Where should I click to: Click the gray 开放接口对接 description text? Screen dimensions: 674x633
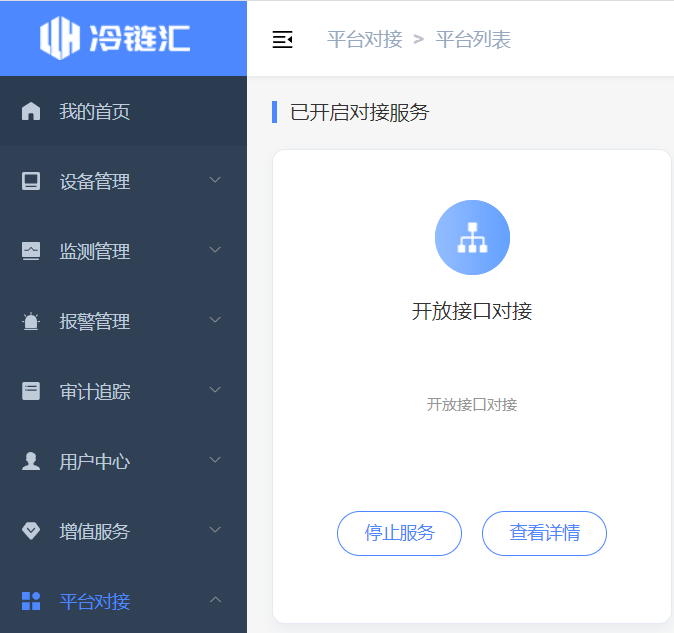pos(472,404)
